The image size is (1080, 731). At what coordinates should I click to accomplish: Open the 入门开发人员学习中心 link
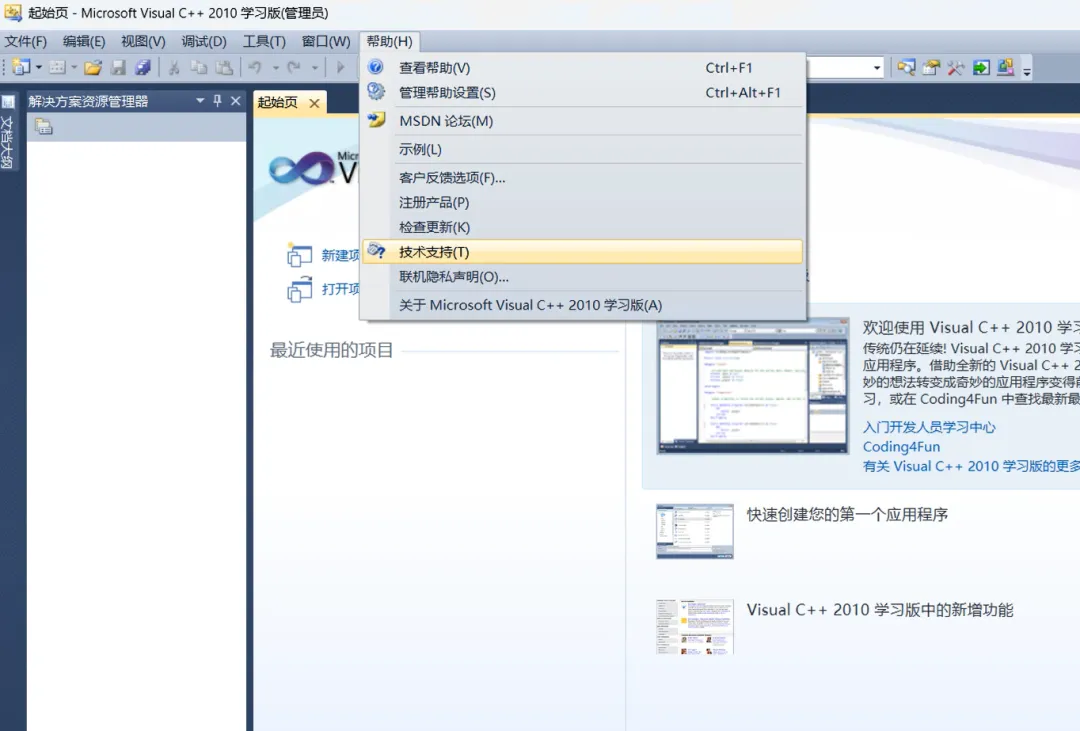tap(929, 427)
